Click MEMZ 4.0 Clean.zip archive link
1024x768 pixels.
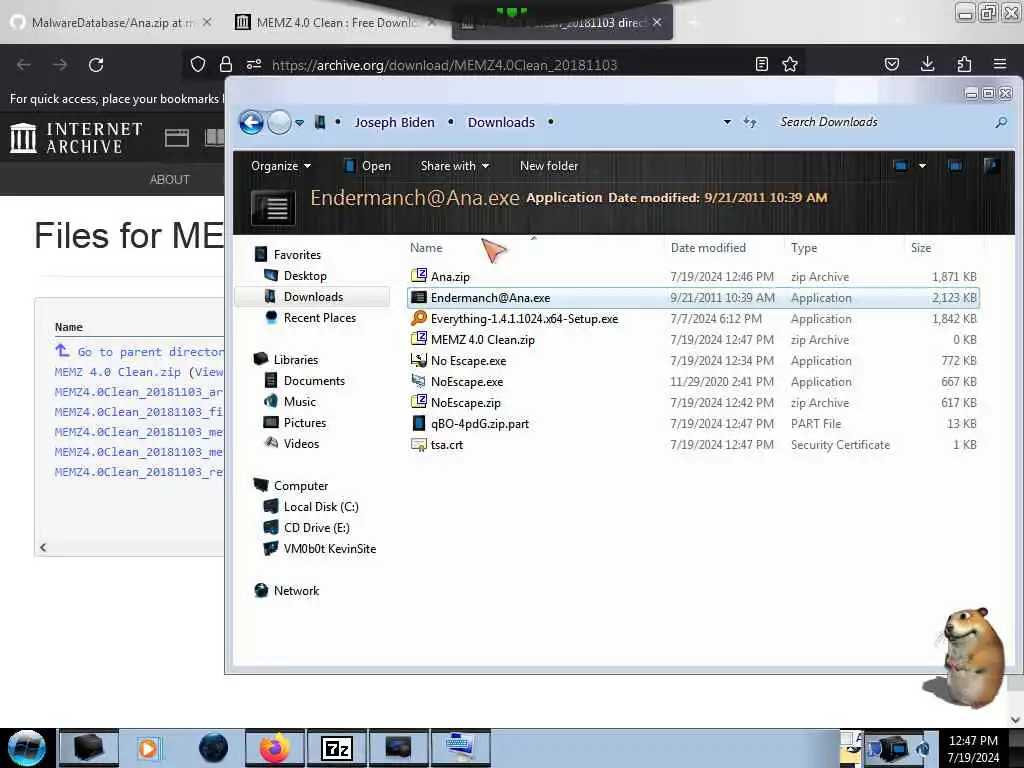click(118, 372)
